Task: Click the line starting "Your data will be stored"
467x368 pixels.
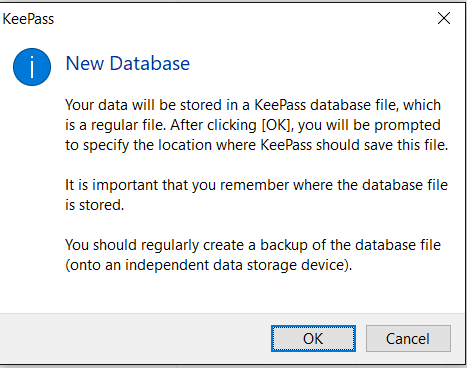Action: [x=253, y=105]
